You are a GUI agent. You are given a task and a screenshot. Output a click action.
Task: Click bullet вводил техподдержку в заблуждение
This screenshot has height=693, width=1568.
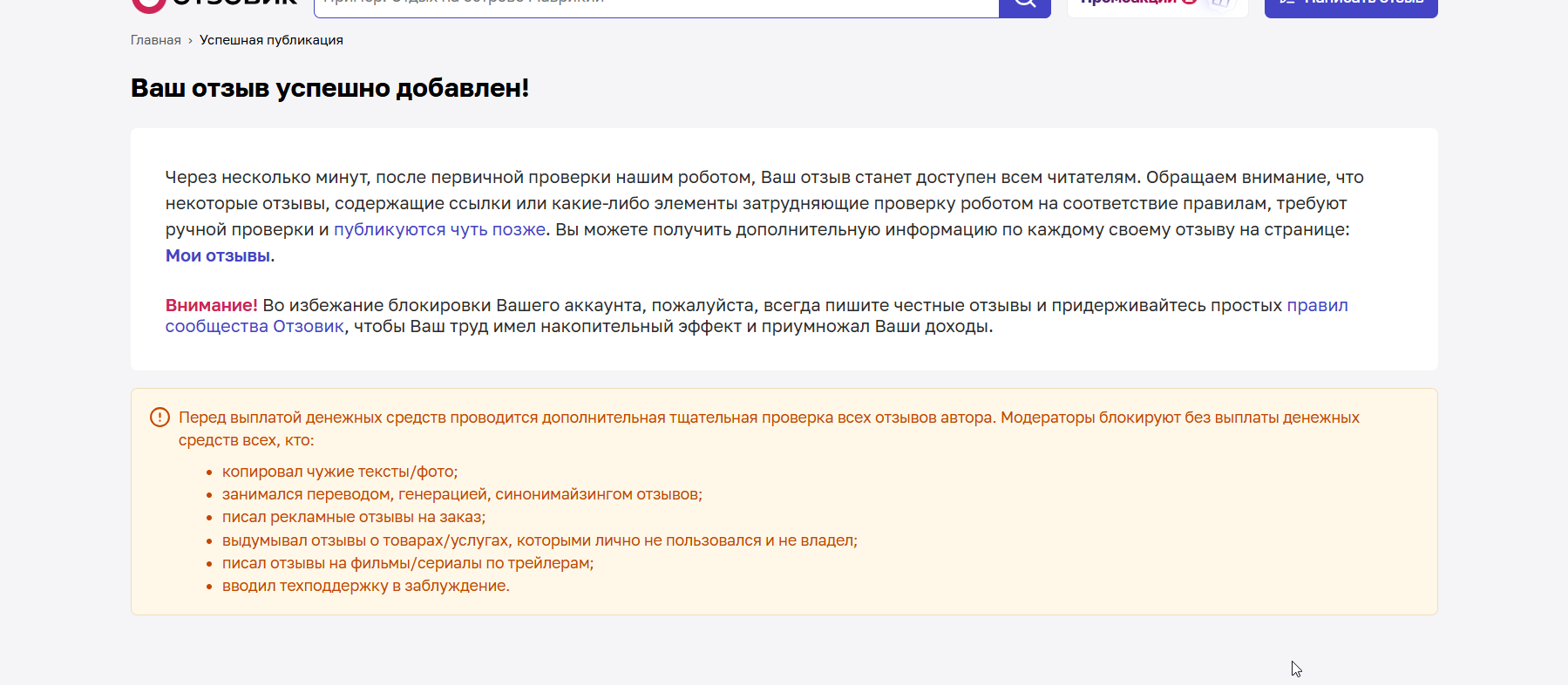366,586
